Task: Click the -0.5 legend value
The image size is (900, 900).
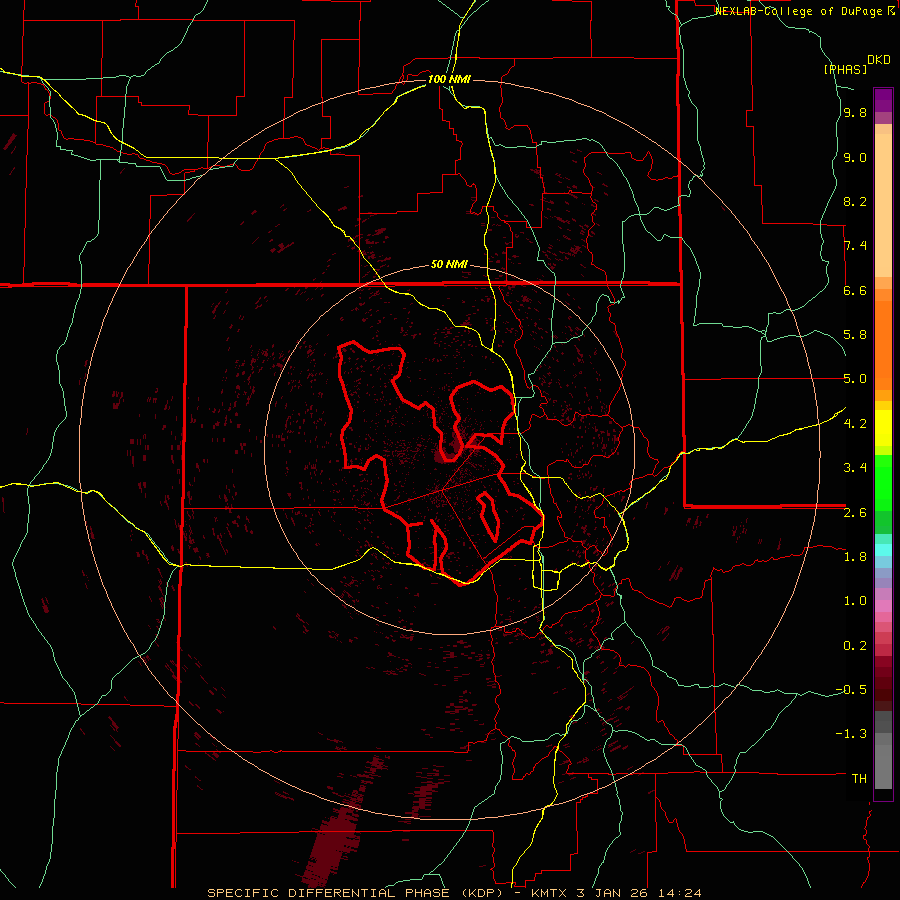Action: [x=851, y=689]
